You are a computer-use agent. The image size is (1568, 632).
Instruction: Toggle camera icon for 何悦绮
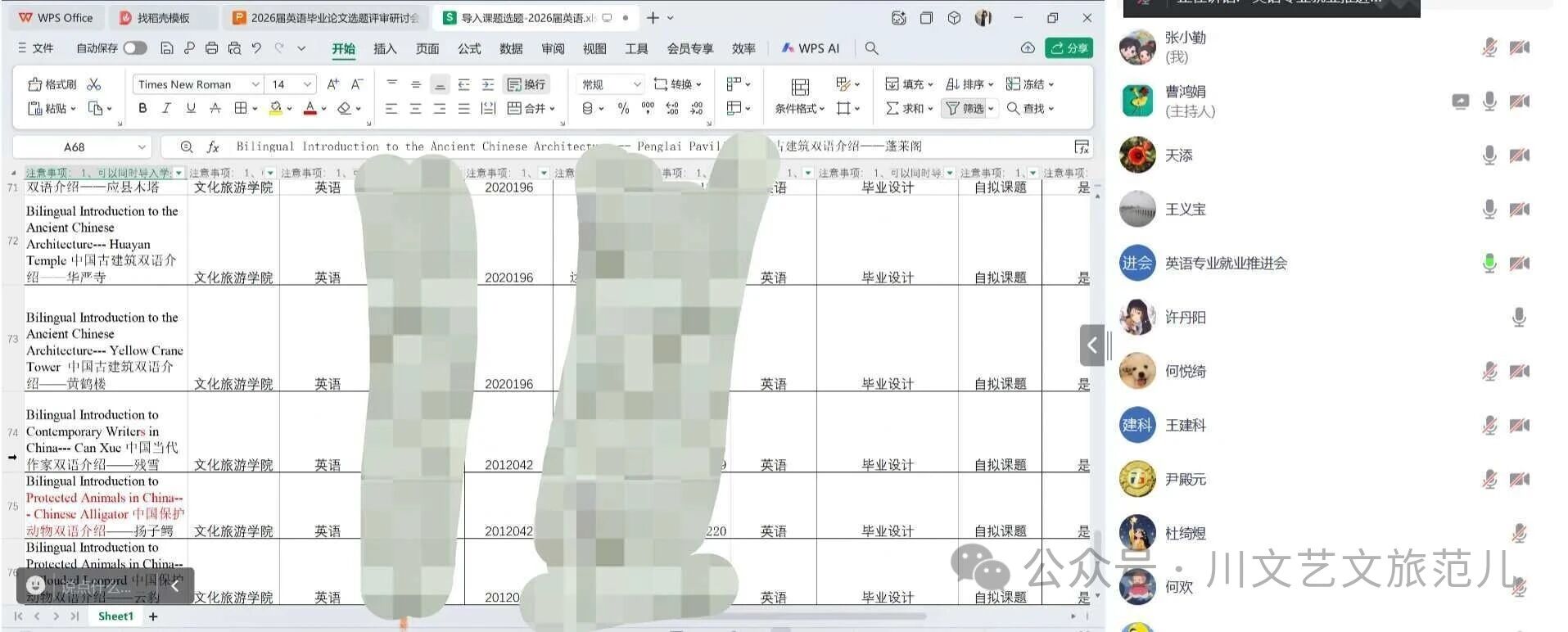coord(1520,372)
